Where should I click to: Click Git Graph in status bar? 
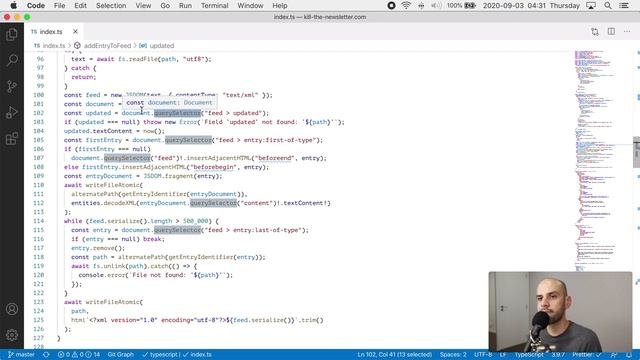pyautogui.click(x=120, y=355)
